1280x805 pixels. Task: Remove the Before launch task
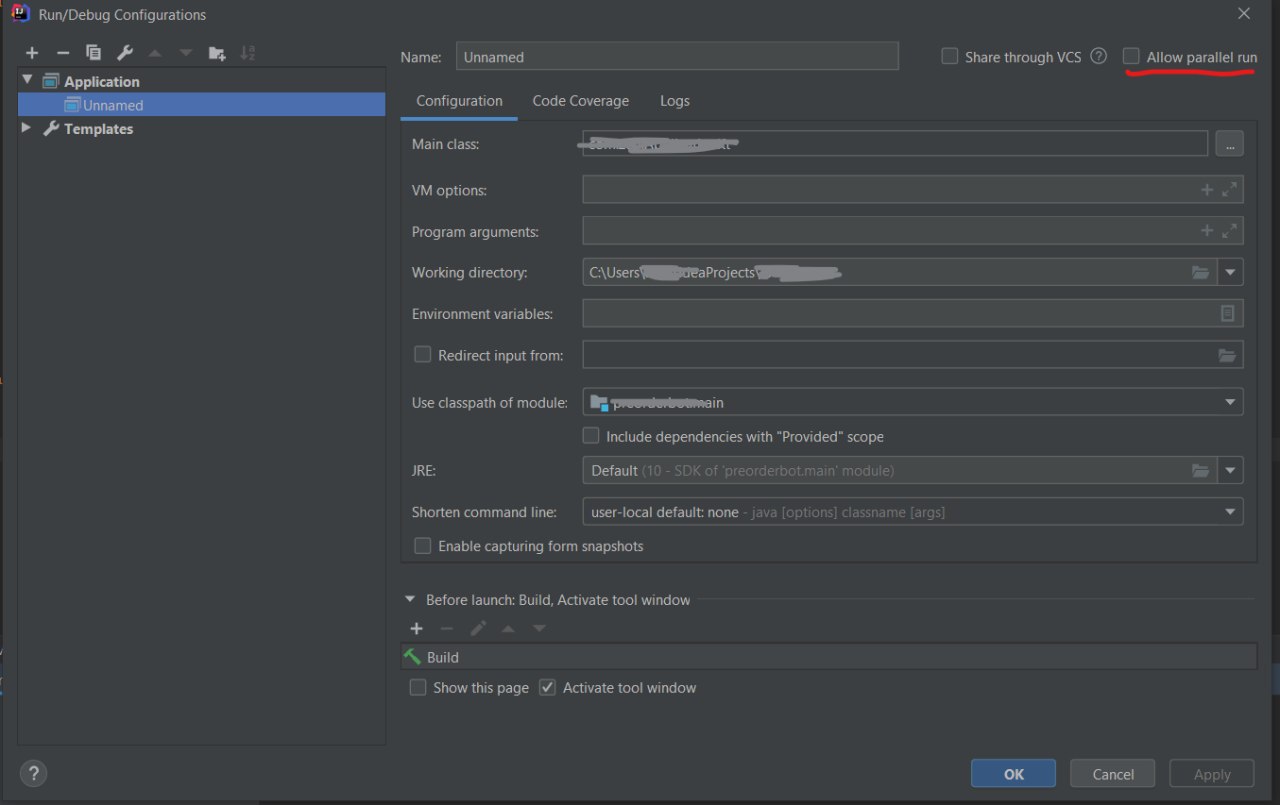point(447,629)
